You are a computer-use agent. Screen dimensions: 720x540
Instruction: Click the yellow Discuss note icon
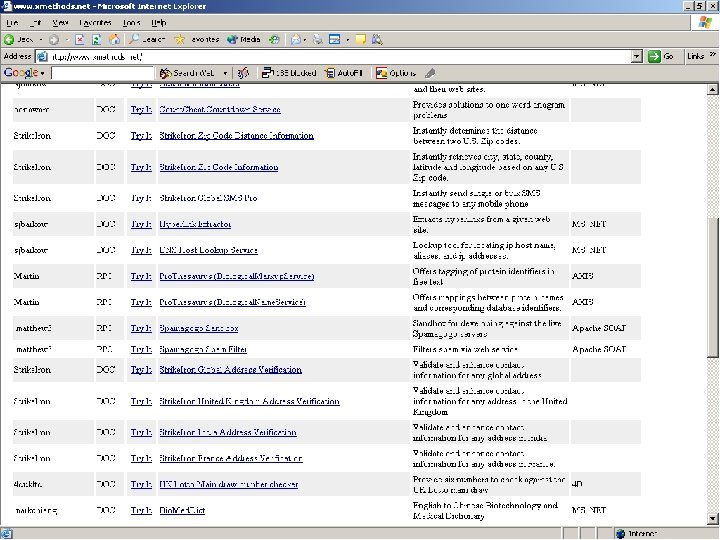coord(361,39)
